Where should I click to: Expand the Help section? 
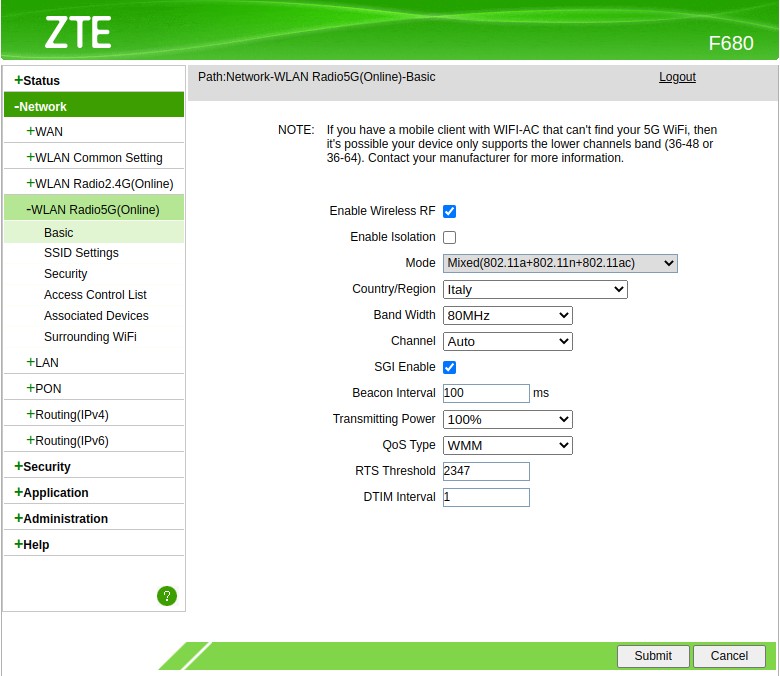click(31, 544)
